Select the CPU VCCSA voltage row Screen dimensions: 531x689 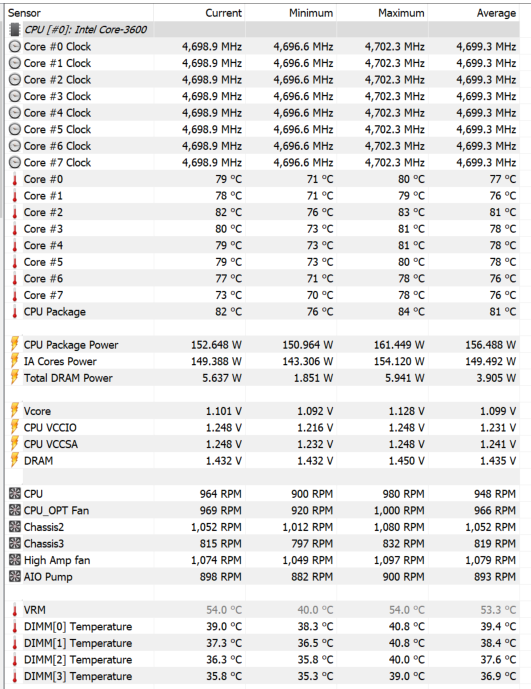click(x=263, y=445)
